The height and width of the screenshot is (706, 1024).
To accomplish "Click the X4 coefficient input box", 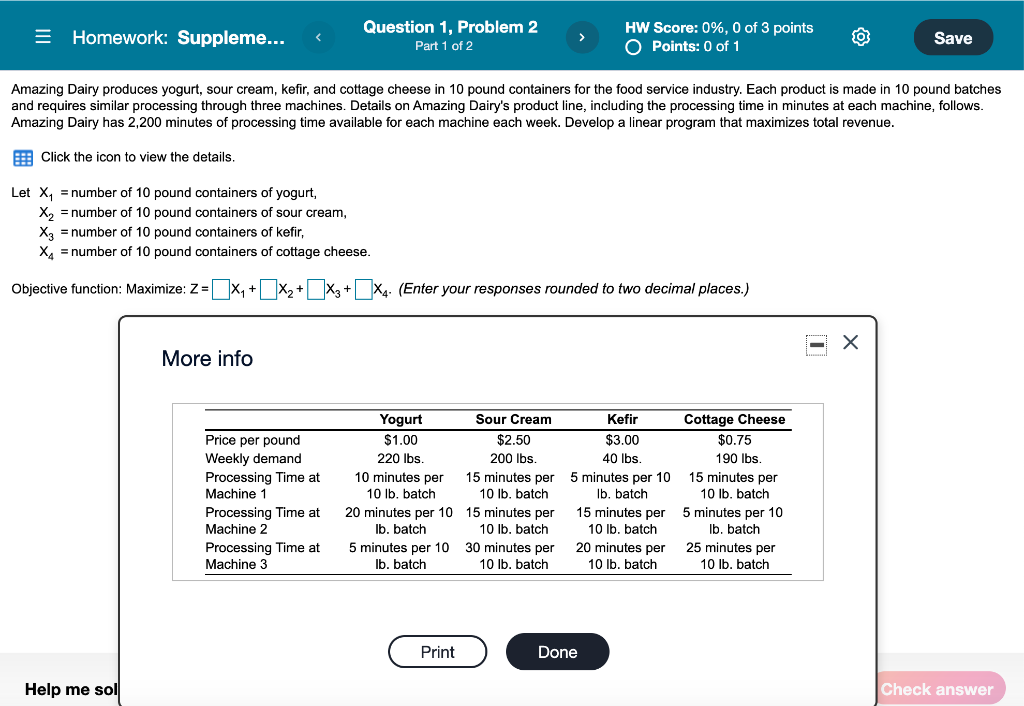I will 364,289.
